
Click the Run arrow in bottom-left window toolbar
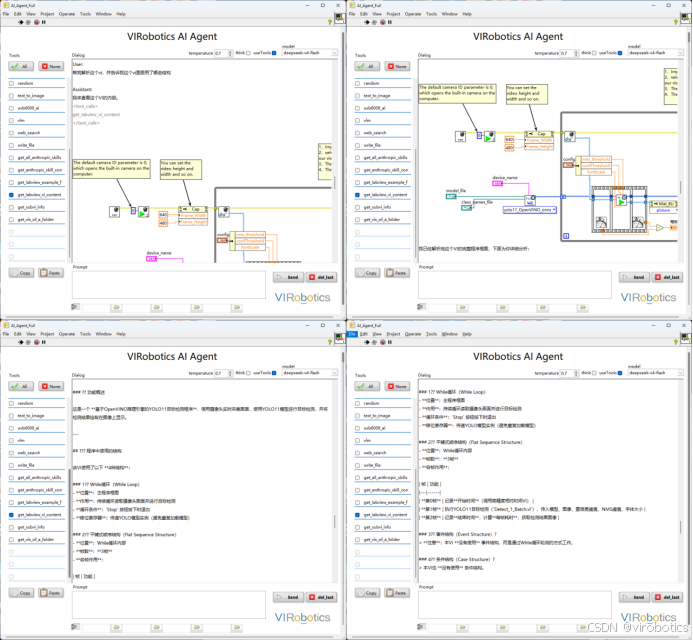tap(20, 342)
